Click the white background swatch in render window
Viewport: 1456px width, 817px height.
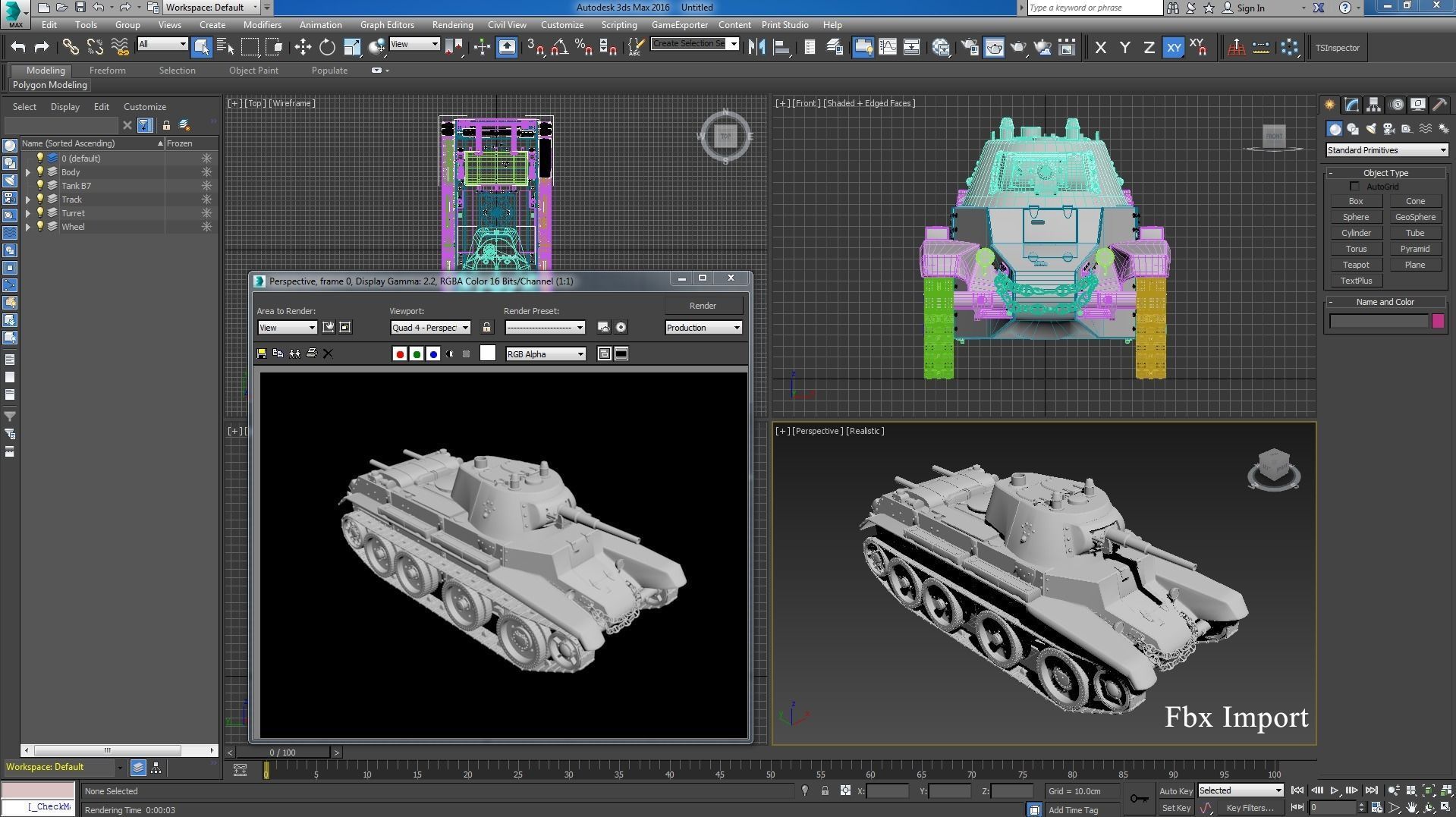[488, 354]
